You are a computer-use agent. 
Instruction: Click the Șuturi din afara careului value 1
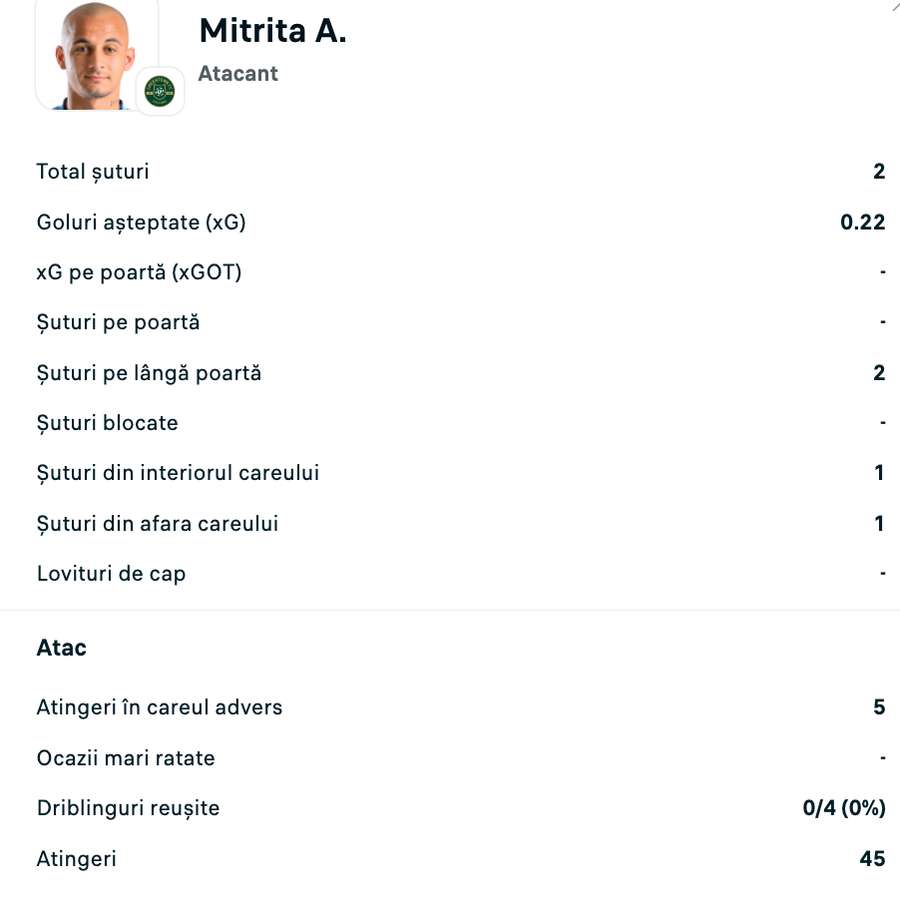click(x=878, y=523)
